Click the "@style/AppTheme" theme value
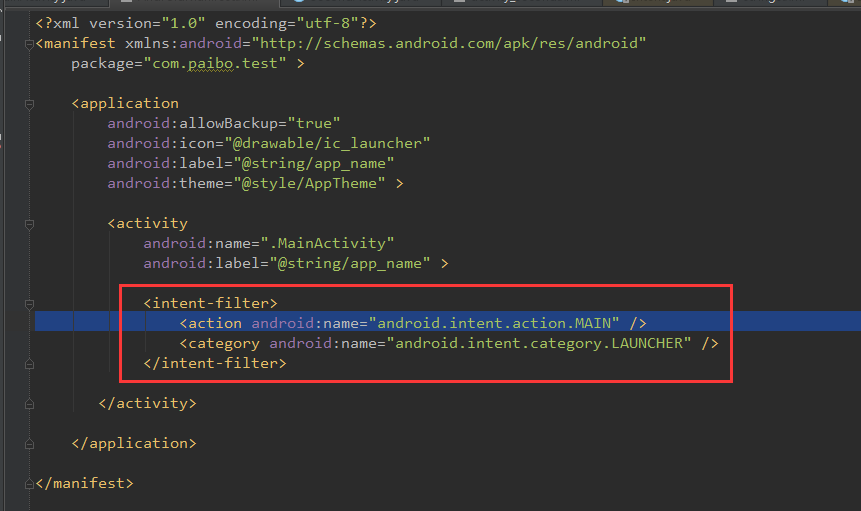The height and width of the screenshot is (511, 861). (x=309, y=183)
